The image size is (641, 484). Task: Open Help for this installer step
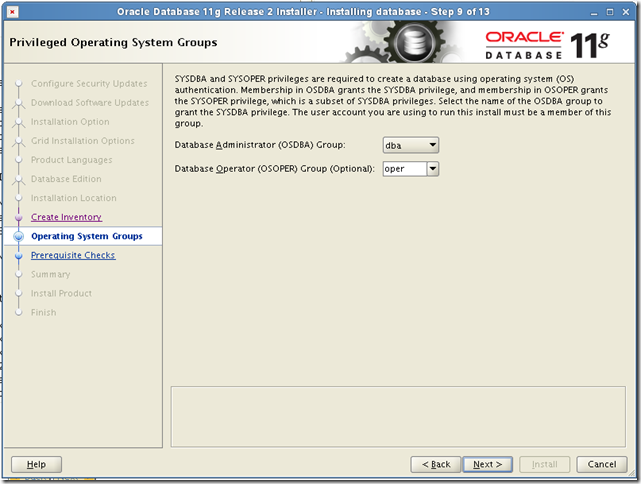click(x=36, y=464)
